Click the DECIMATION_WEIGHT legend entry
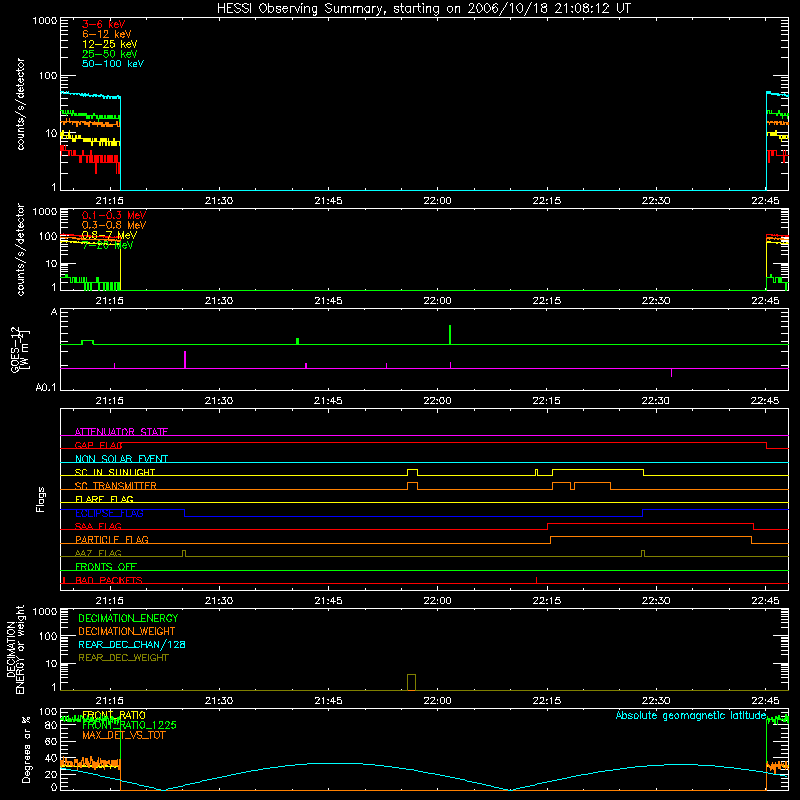 pyautogui.click(x=127, y=631)
